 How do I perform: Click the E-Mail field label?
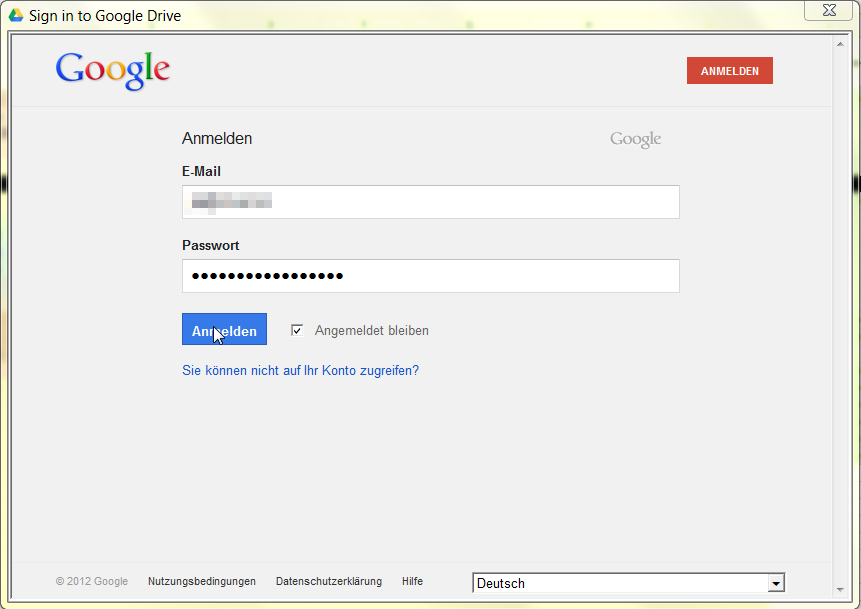(x=201, y=171)
